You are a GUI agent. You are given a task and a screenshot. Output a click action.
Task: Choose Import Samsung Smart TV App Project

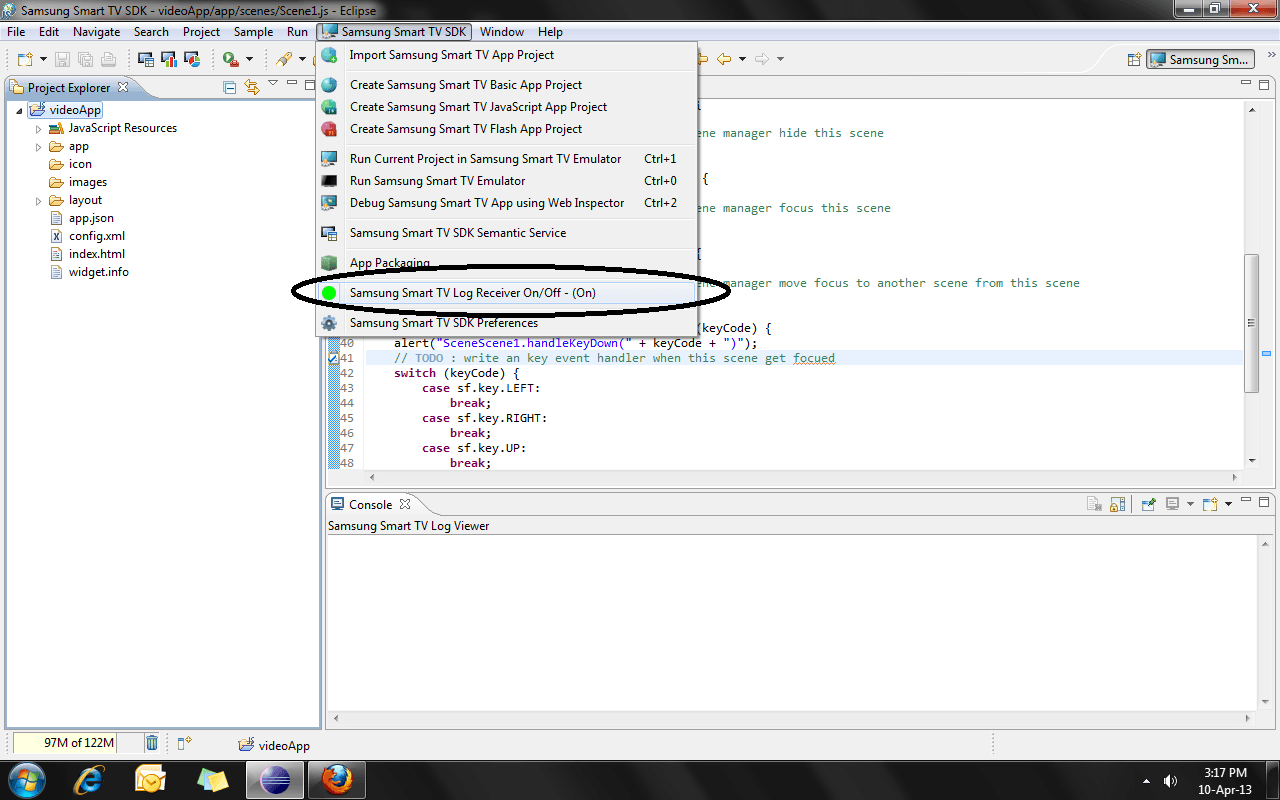506,55
